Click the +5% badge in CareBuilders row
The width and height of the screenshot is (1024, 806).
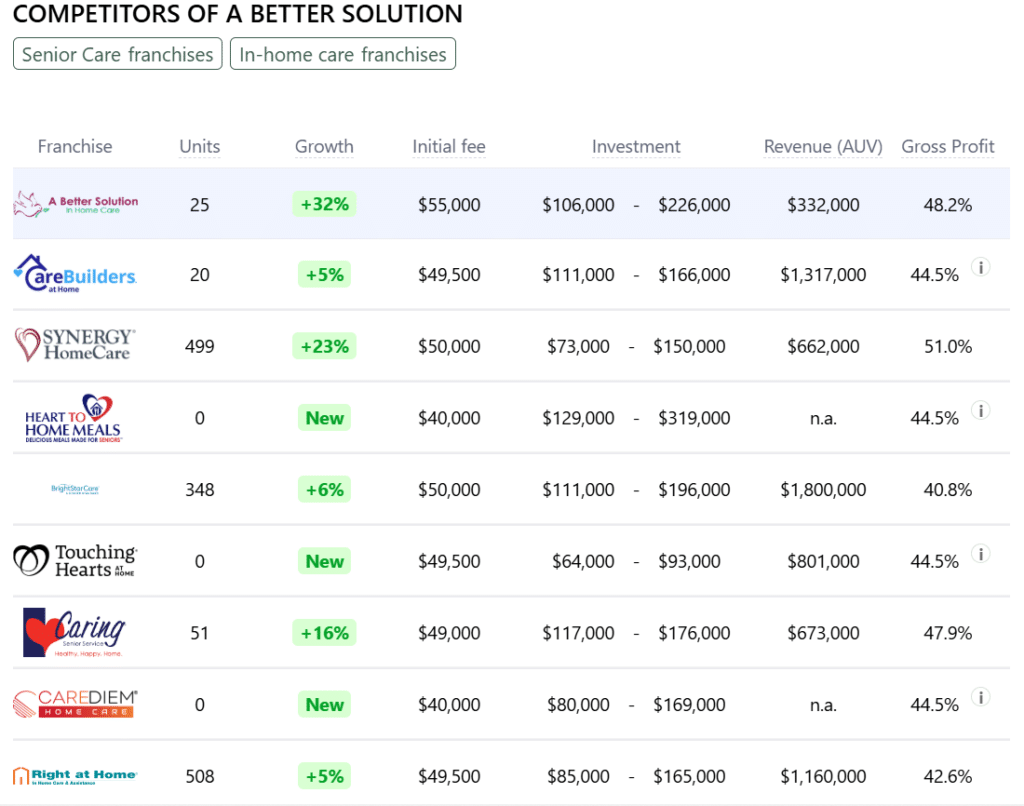(x=325, y=274)
